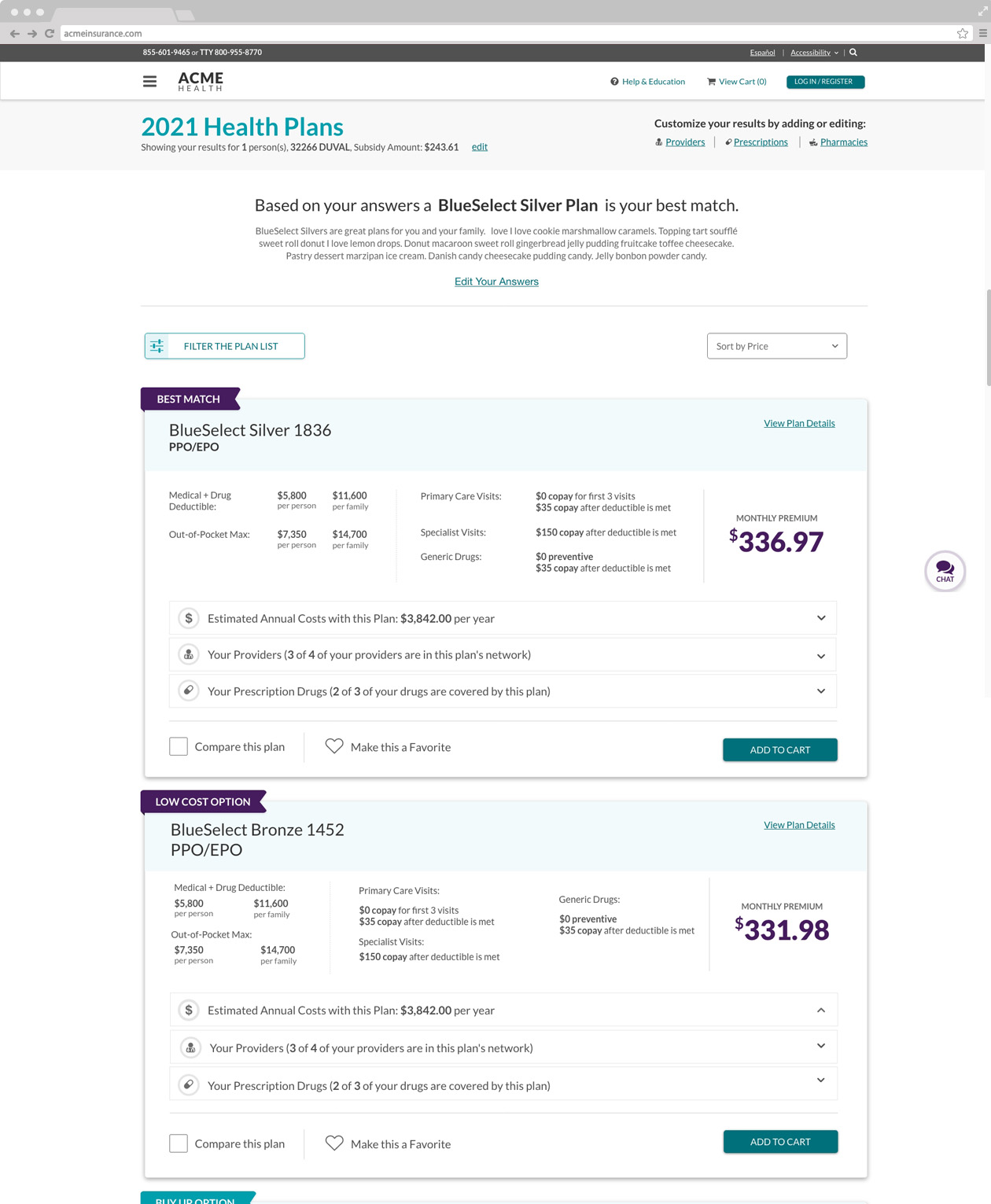Open Help & Education menu item
The width and height of the screenshot is (991, 1204).
pyautogui.click(x=647, y=82)
